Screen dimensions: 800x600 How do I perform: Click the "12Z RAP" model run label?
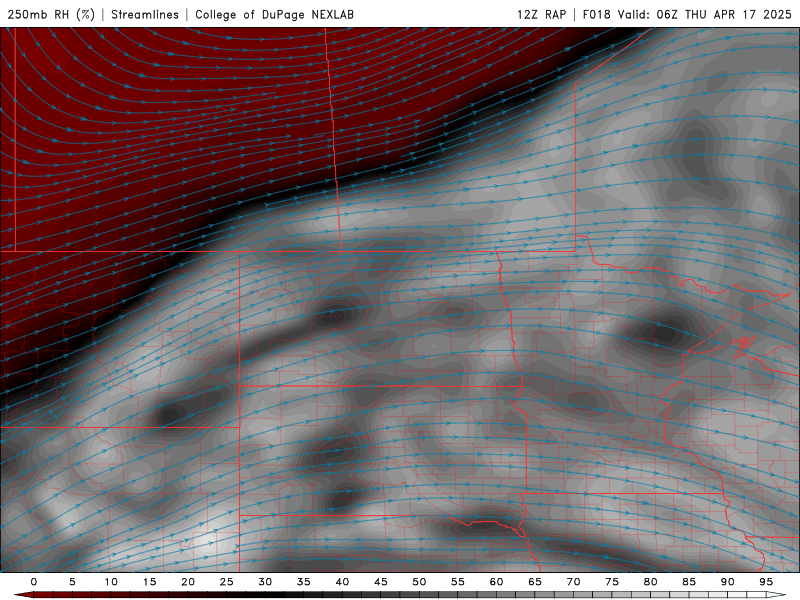pos(541,14)
